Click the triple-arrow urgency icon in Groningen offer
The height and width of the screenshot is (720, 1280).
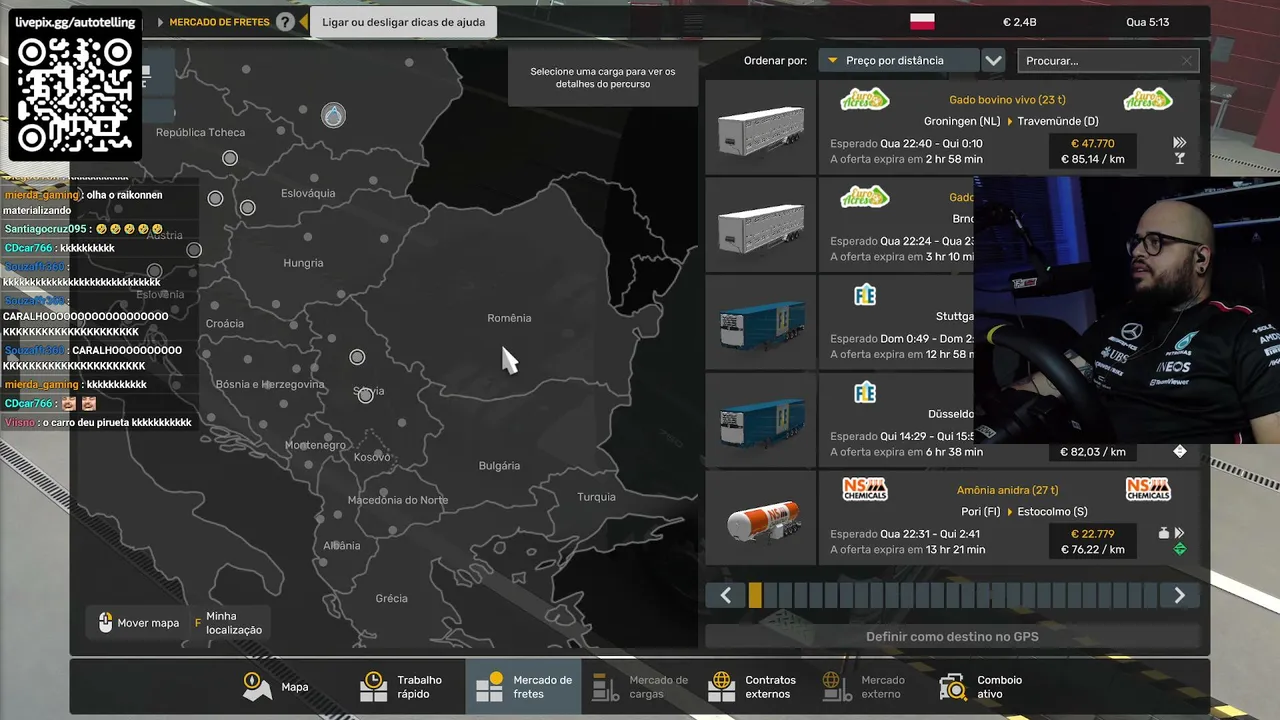[1180, 143]
